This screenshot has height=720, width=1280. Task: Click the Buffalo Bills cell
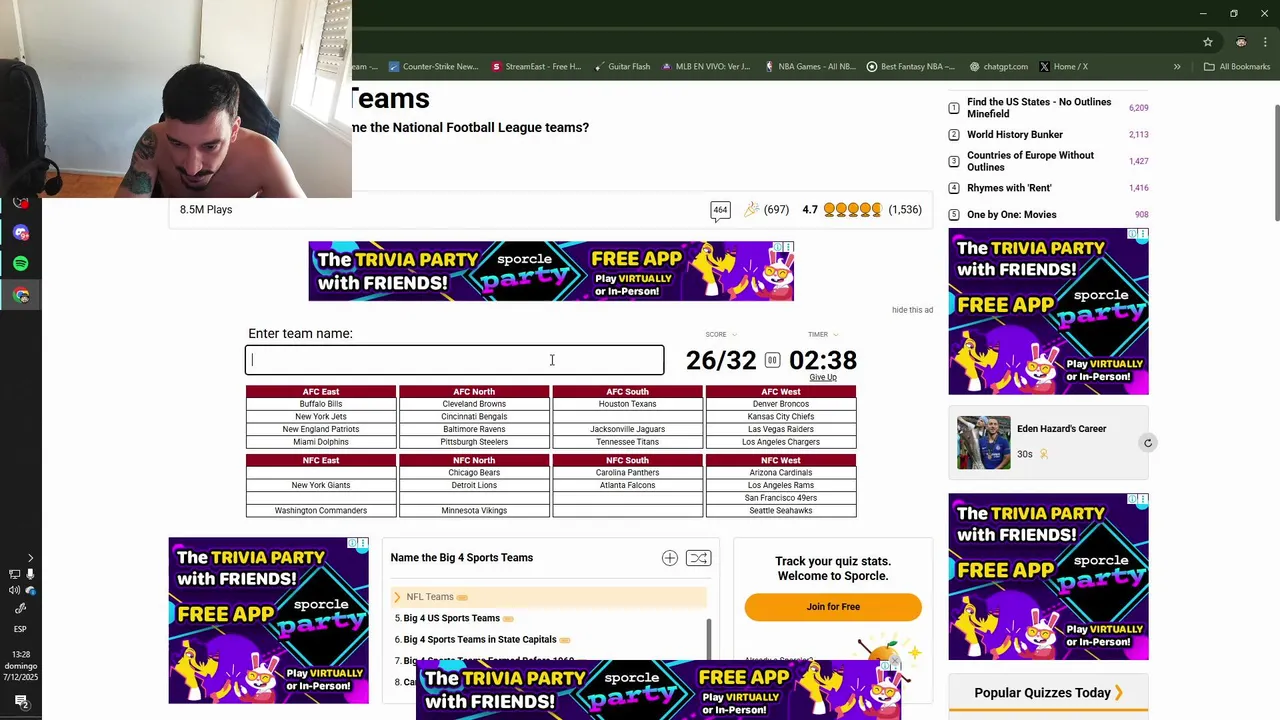point(321,404)
